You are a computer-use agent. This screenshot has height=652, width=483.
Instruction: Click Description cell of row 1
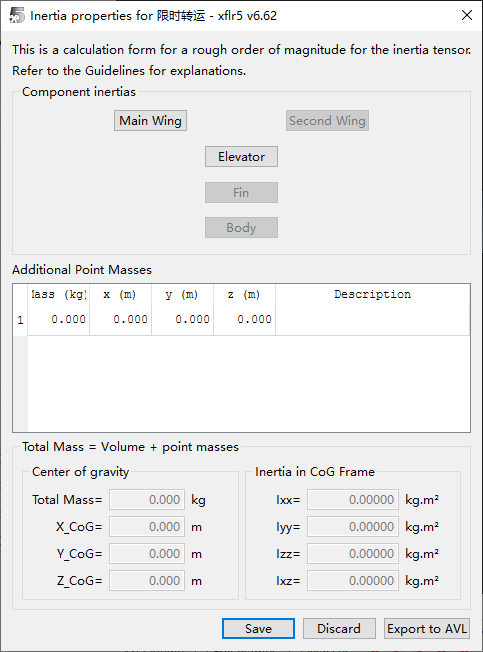click(372, 319)
